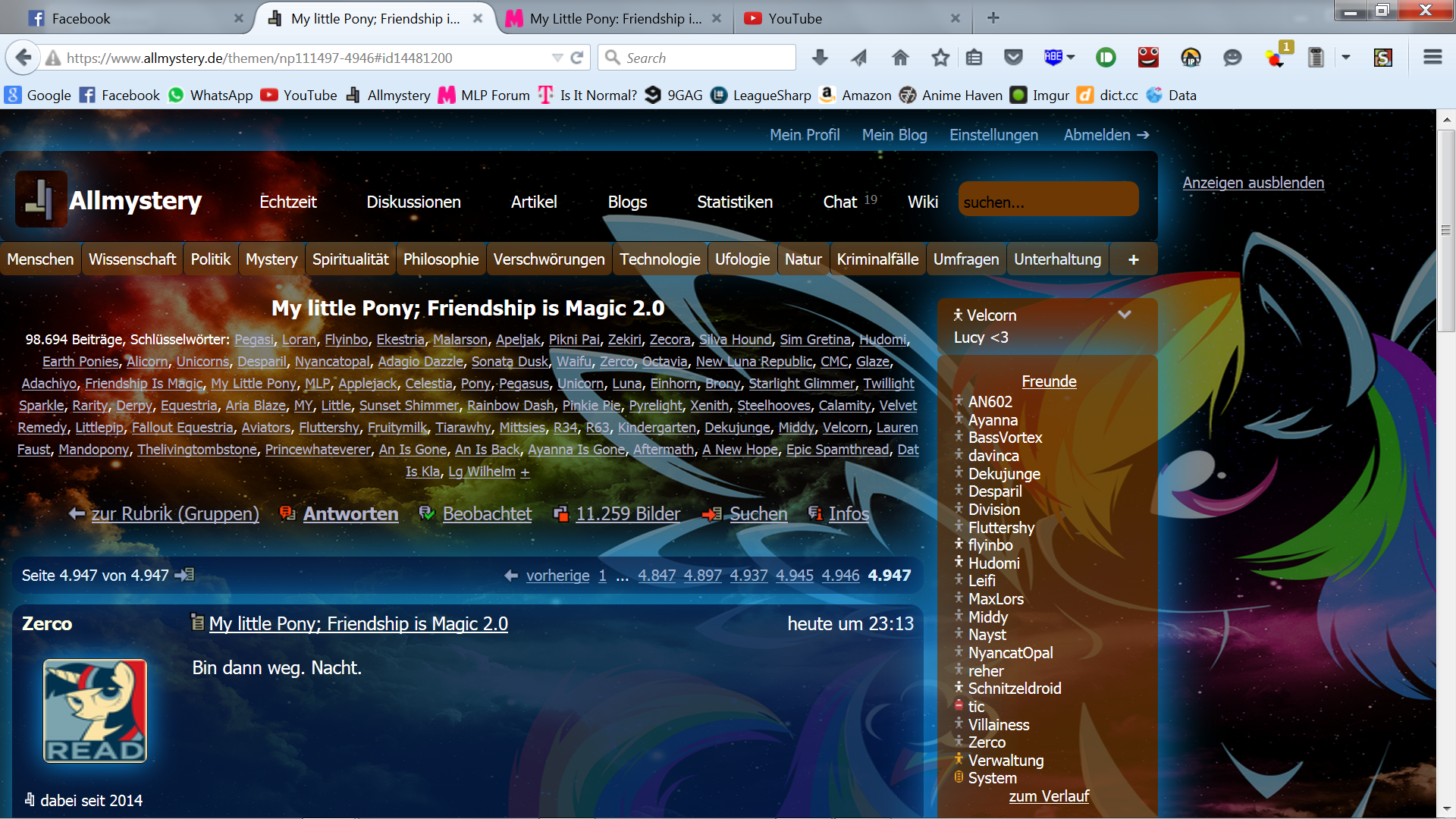This screenshot has height=819, width=1456.
Task: Click the Allmystery logo icon
Action: 41,199
